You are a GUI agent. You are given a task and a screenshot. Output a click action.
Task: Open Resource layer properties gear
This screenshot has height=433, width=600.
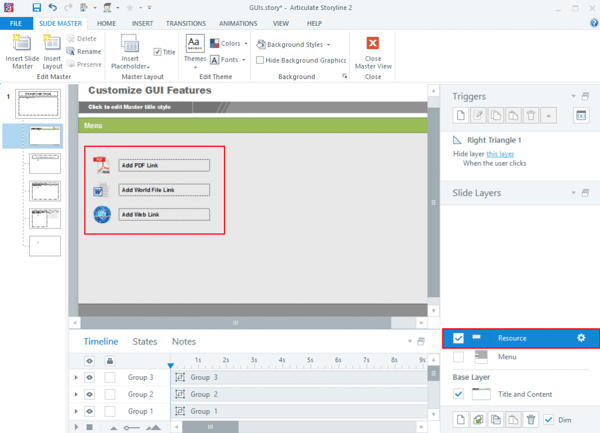[581, 338]
